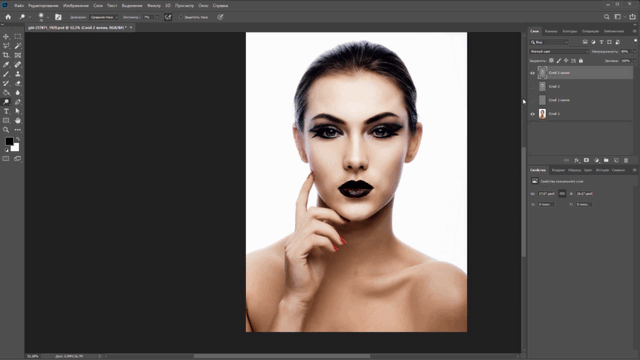The image size is (640, 360).
Task: Create a new adjustment layer
Action: 596,160
